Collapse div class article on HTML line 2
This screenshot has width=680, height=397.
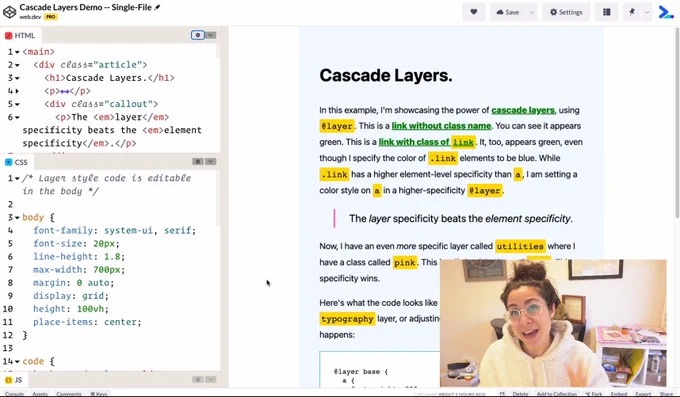(x=17, y=65)
